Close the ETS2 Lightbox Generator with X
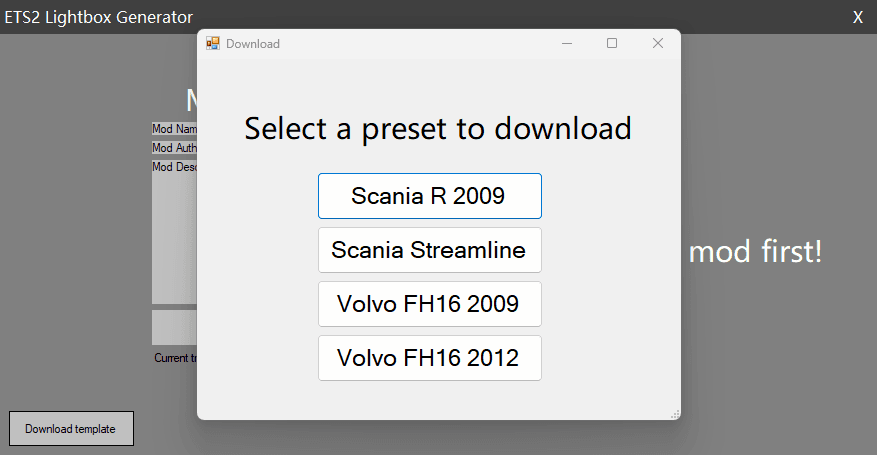Image resolution: width=877 pixels, height=455 pixels. pos(857,17)
